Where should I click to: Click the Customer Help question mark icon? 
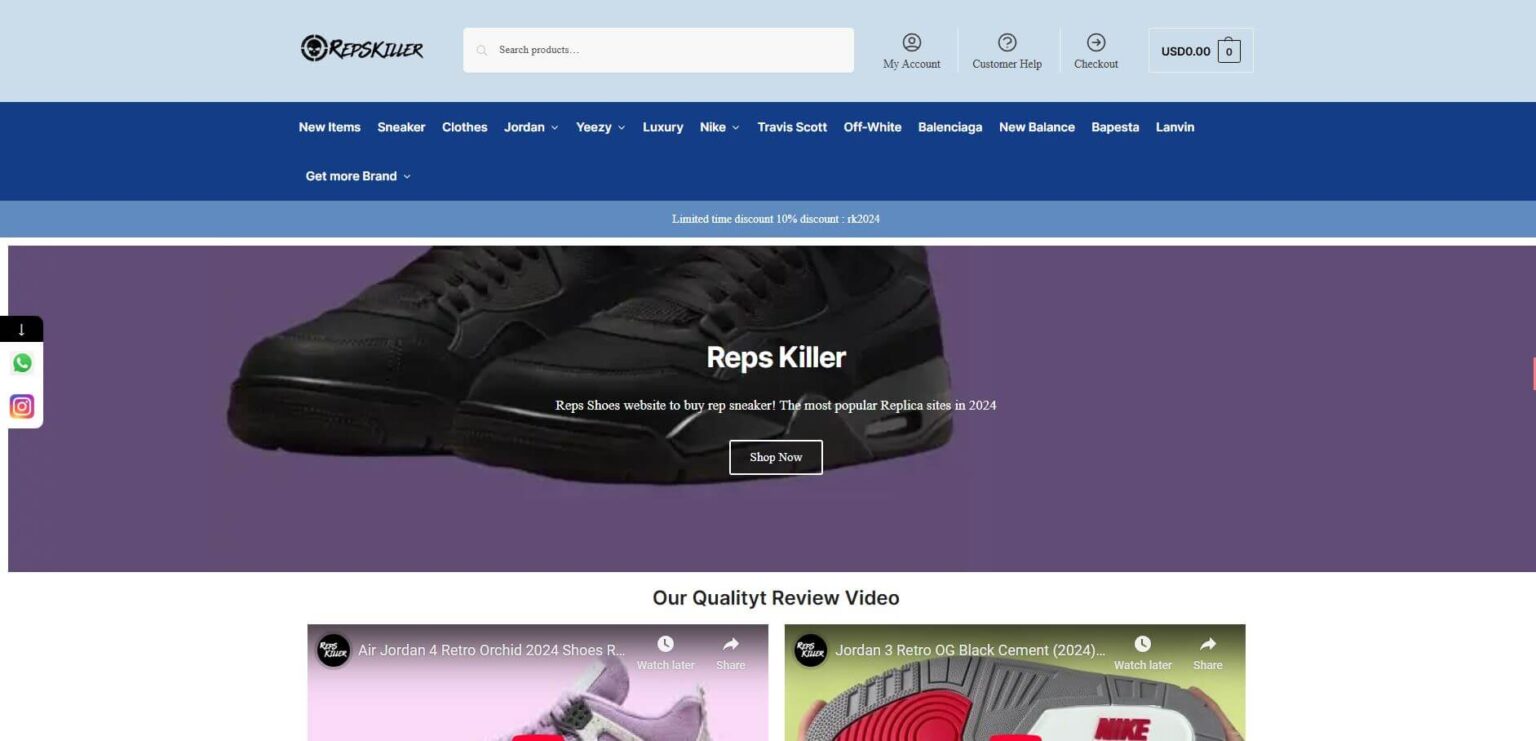tap(1006, 43)
